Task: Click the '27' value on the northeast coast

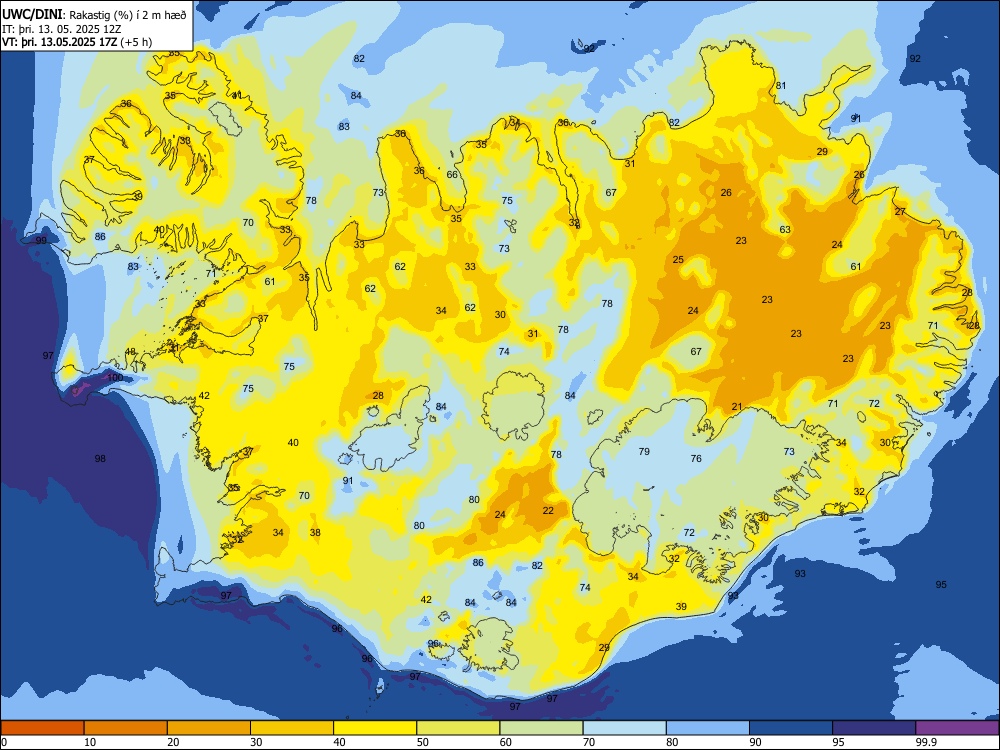Action: (900, 212)
